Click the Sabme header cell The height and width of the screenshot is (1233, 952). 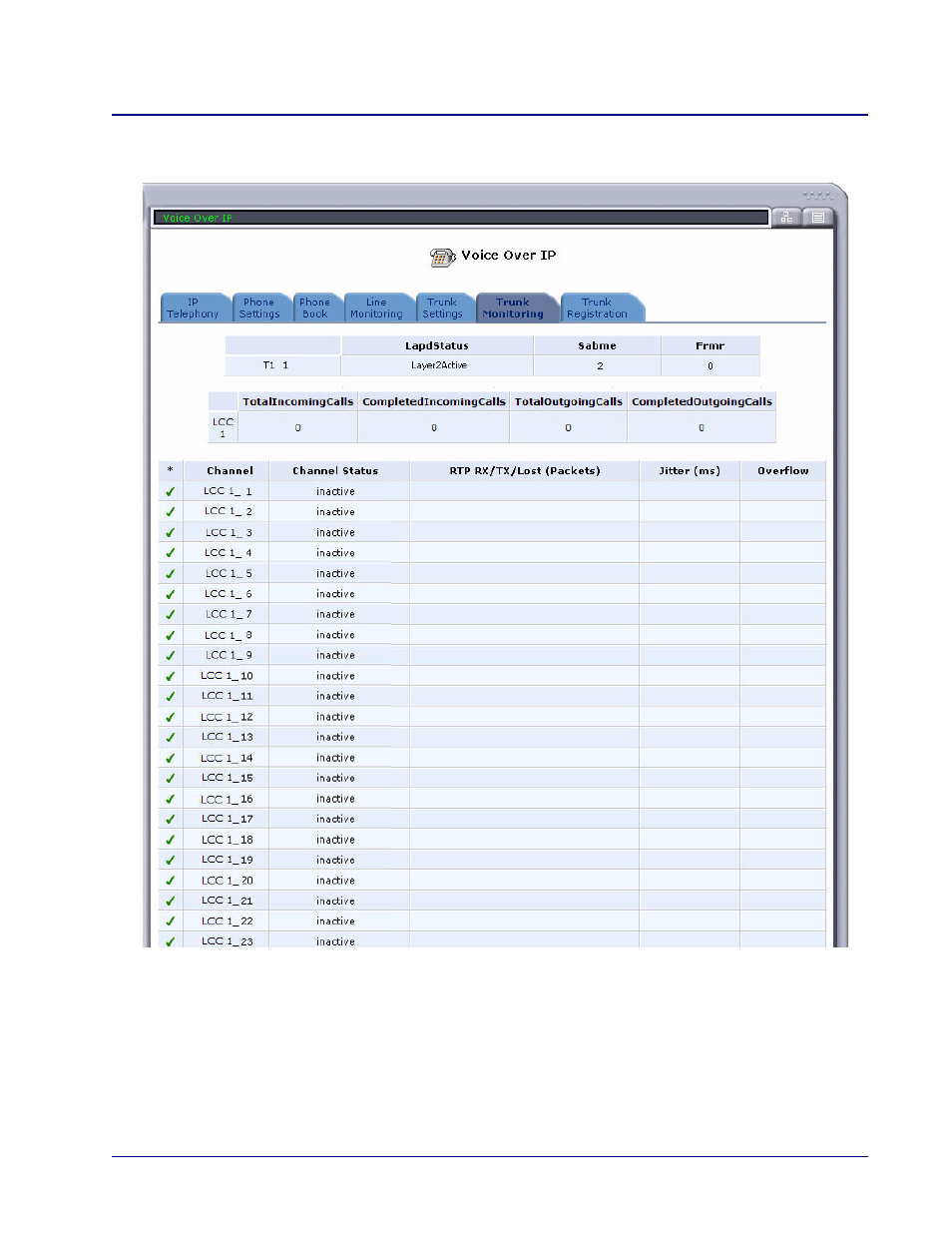pos(597,345)
